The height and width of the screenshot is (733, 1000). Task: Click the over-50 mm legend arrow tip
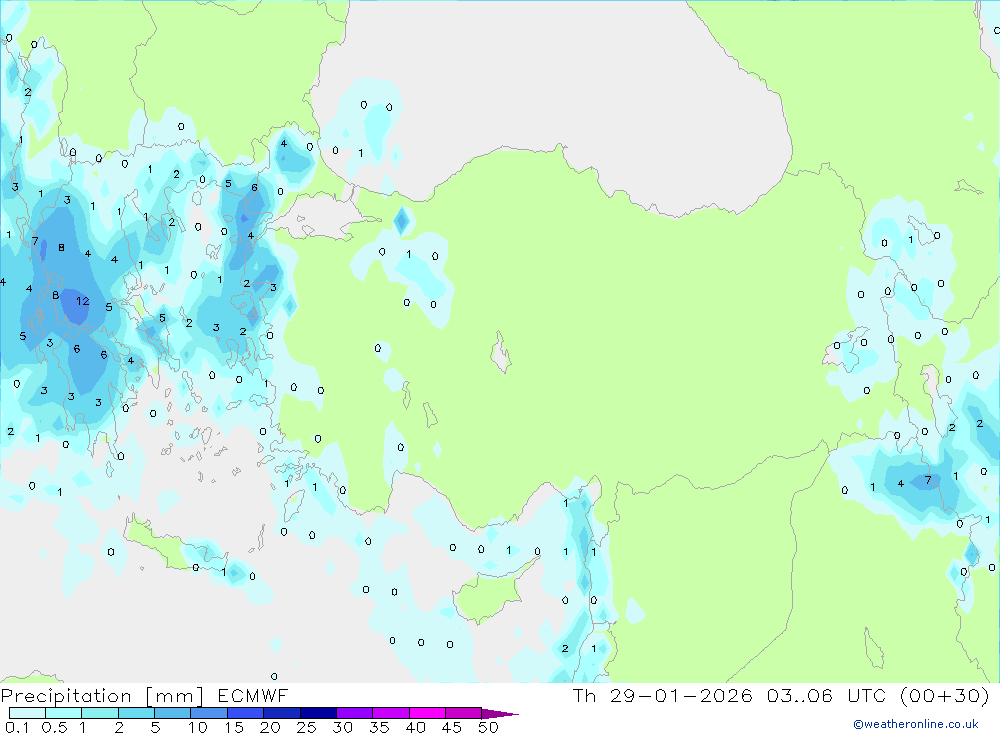[x=500, y=713]
